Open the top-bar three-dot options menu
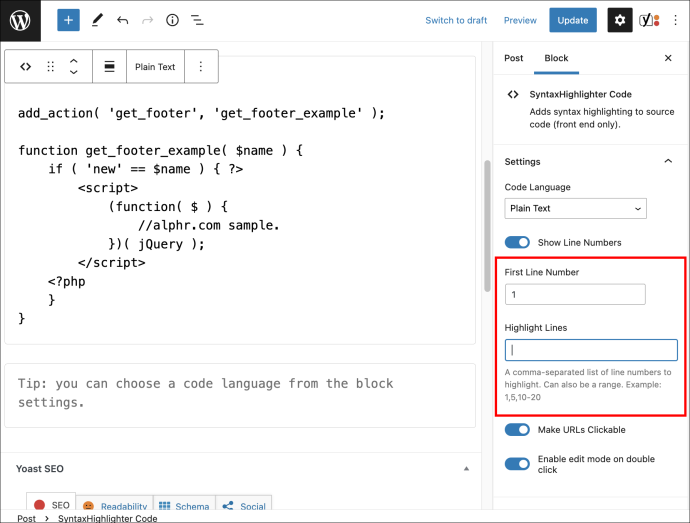Screen dimensions: 690x523 [675, 20]
